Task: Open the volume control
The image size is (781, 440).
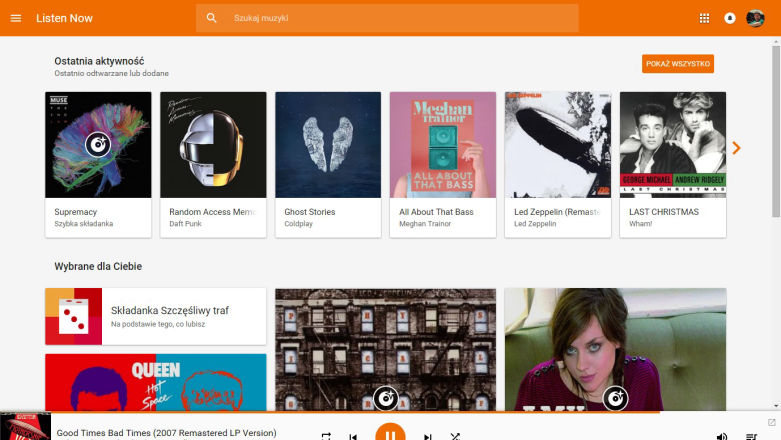Action: pyautogui.click(x=722, y=437)
